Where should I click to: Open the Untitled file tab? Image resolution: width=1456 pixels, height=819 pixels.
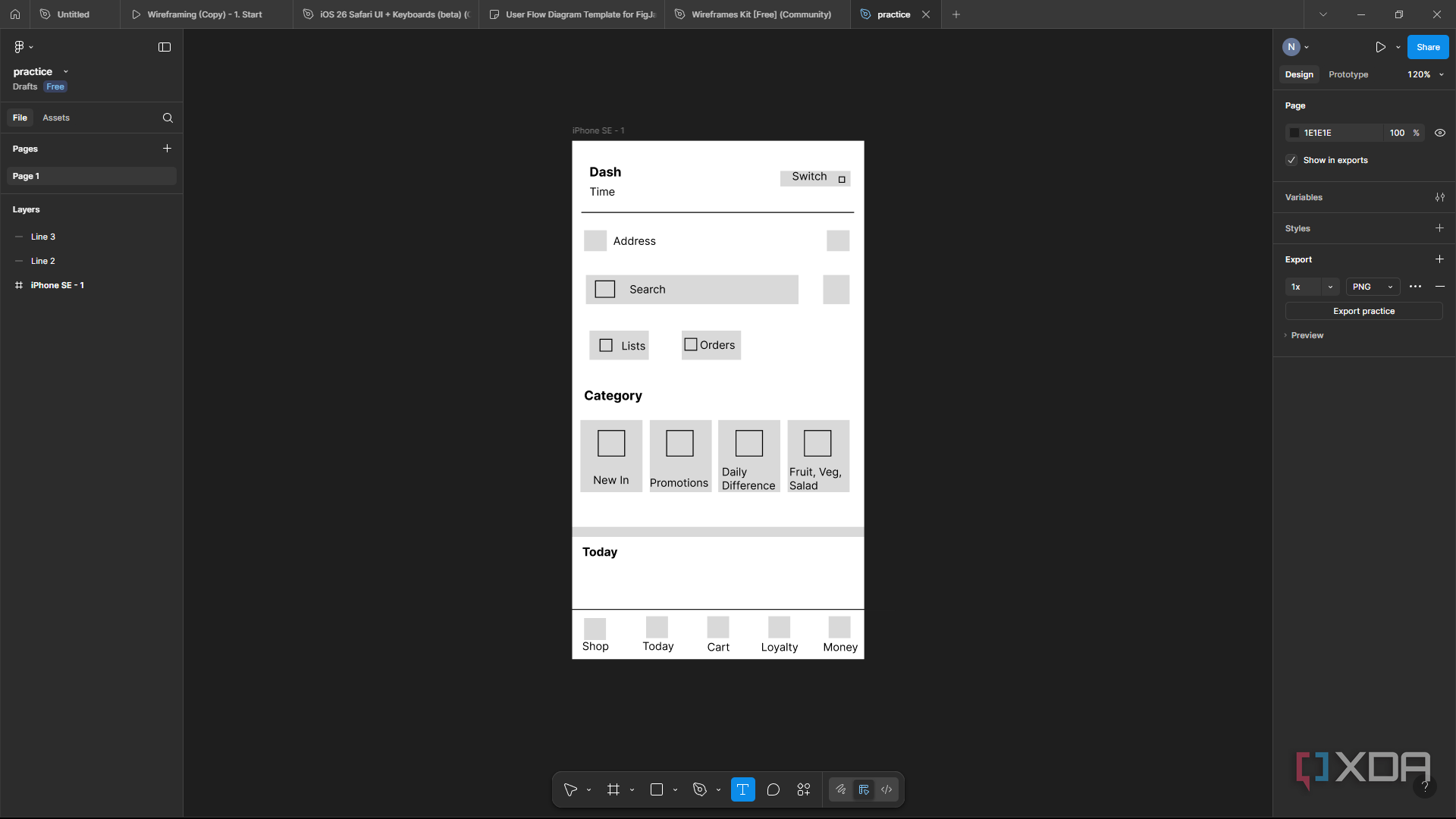click(x=73, y=14)
